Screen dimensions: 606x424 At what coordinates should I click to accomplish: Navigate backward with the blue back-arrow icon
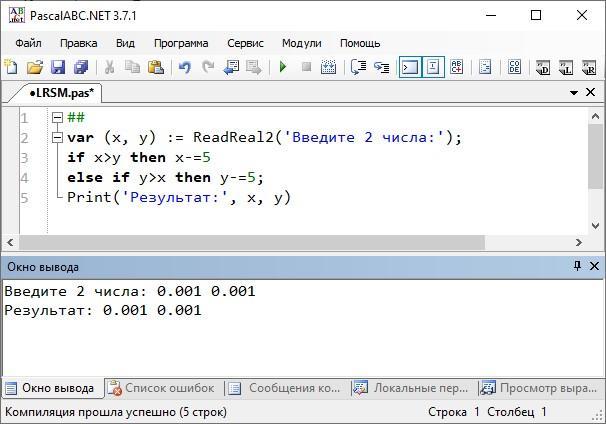[x=232, y=67]
